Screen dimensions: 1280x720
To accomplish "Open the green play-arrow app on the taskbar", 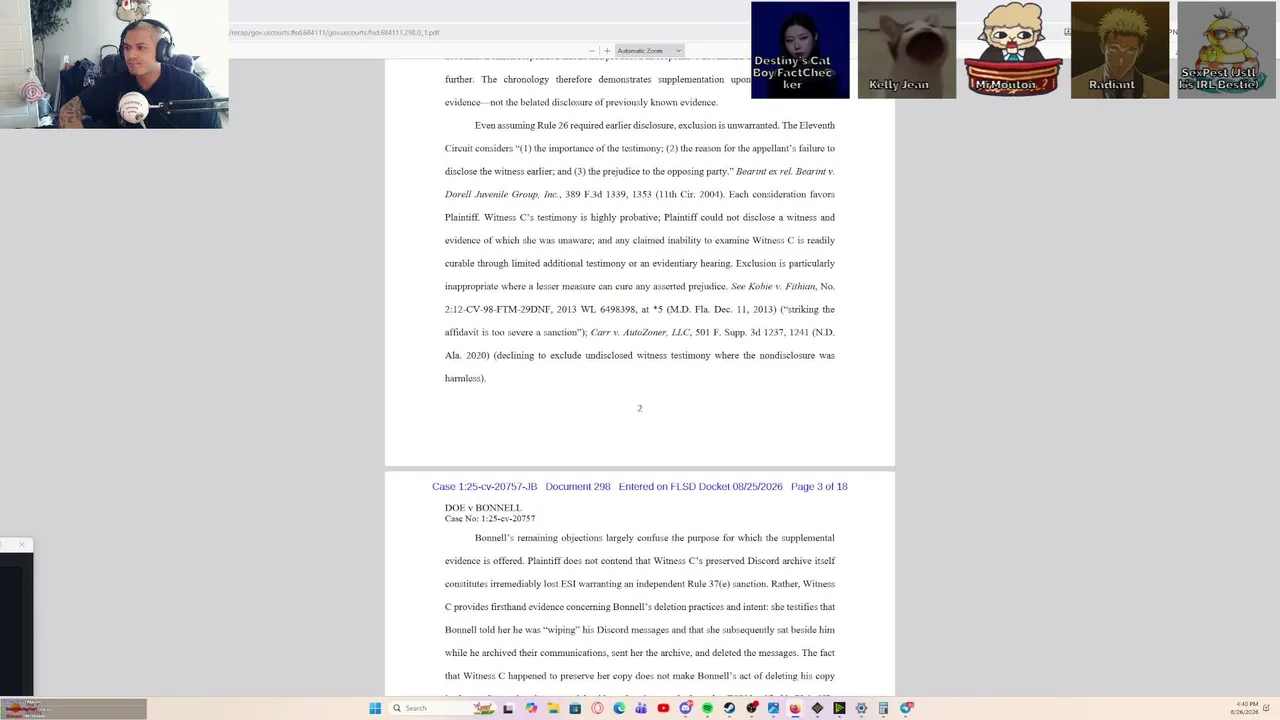I will (x=839, y=708).
